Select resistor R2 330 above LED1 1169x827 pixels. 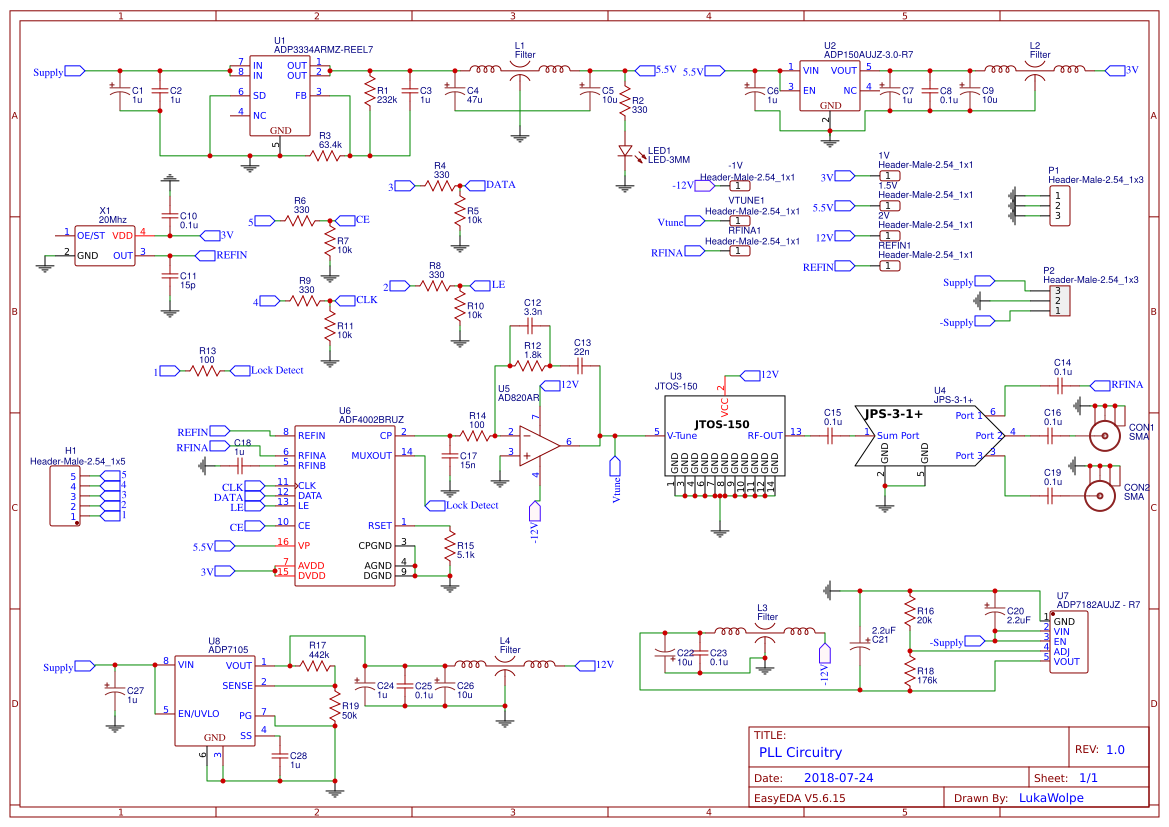pyautogui.click(x=625, y=101)
